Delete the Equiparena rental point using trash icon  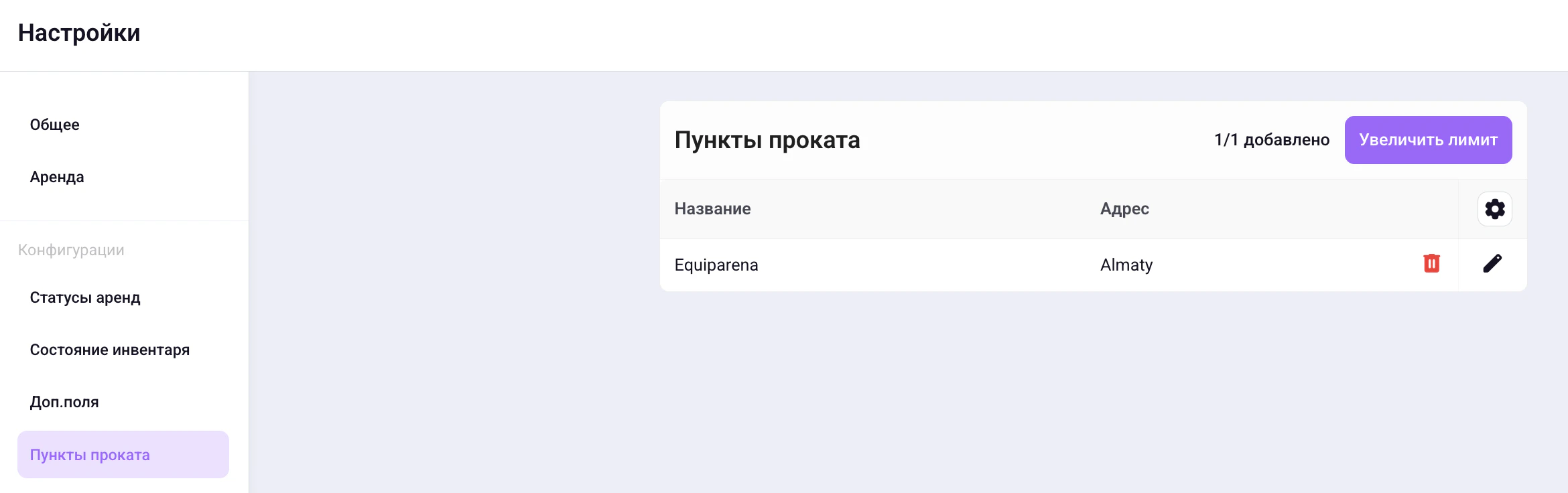click(x=1431, y=265)
